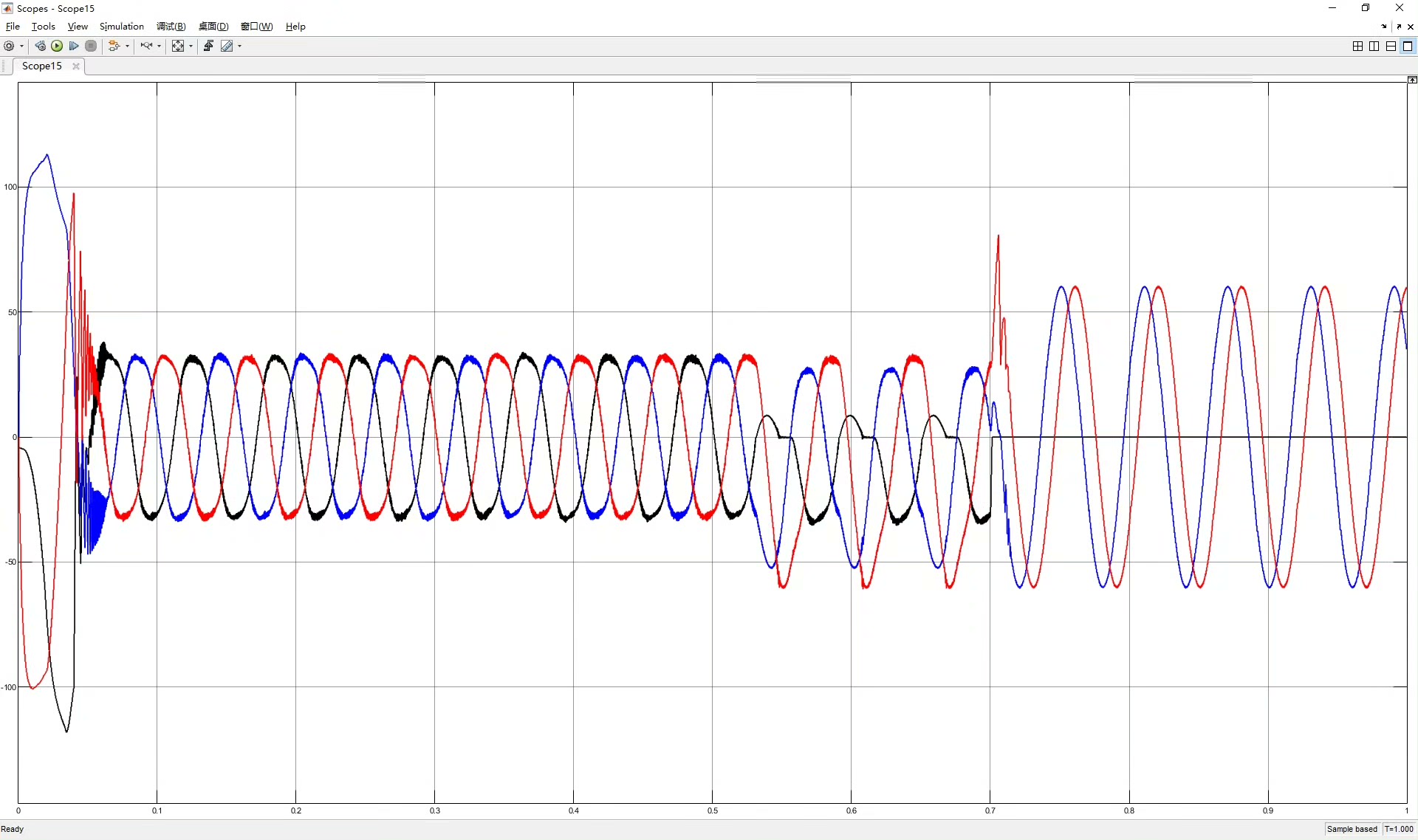Open the Tools menu
The image size is (1418, 840).
(43, 27)
